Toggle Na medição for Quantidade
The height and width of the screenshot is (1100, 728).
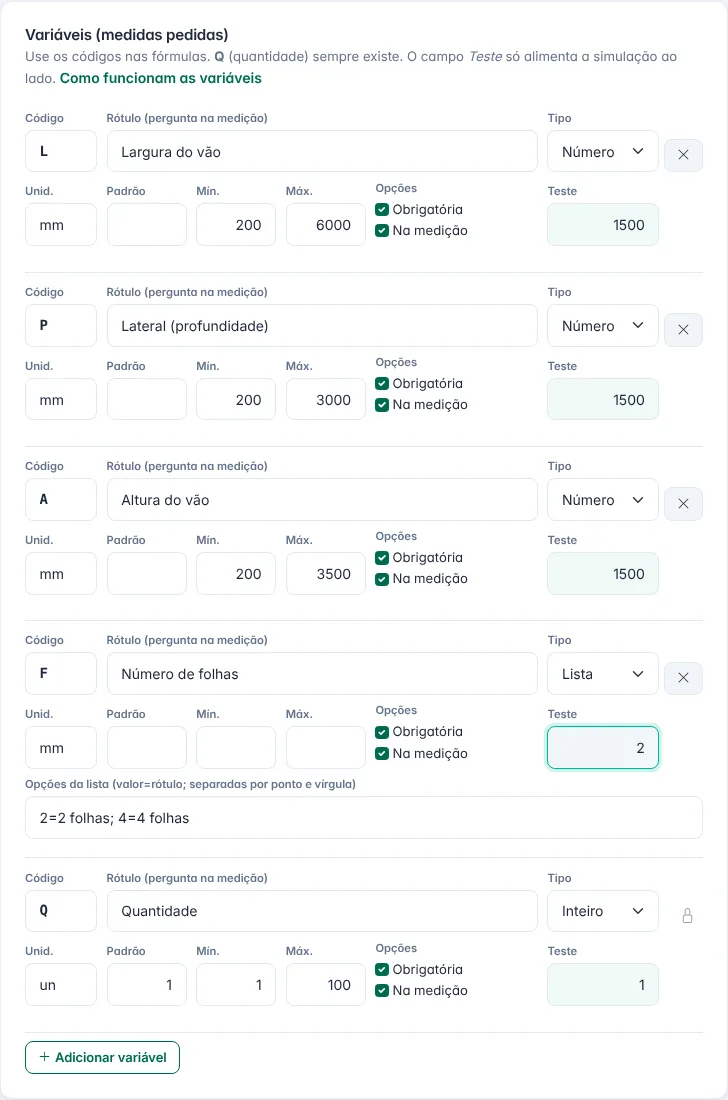coord(382,991)
